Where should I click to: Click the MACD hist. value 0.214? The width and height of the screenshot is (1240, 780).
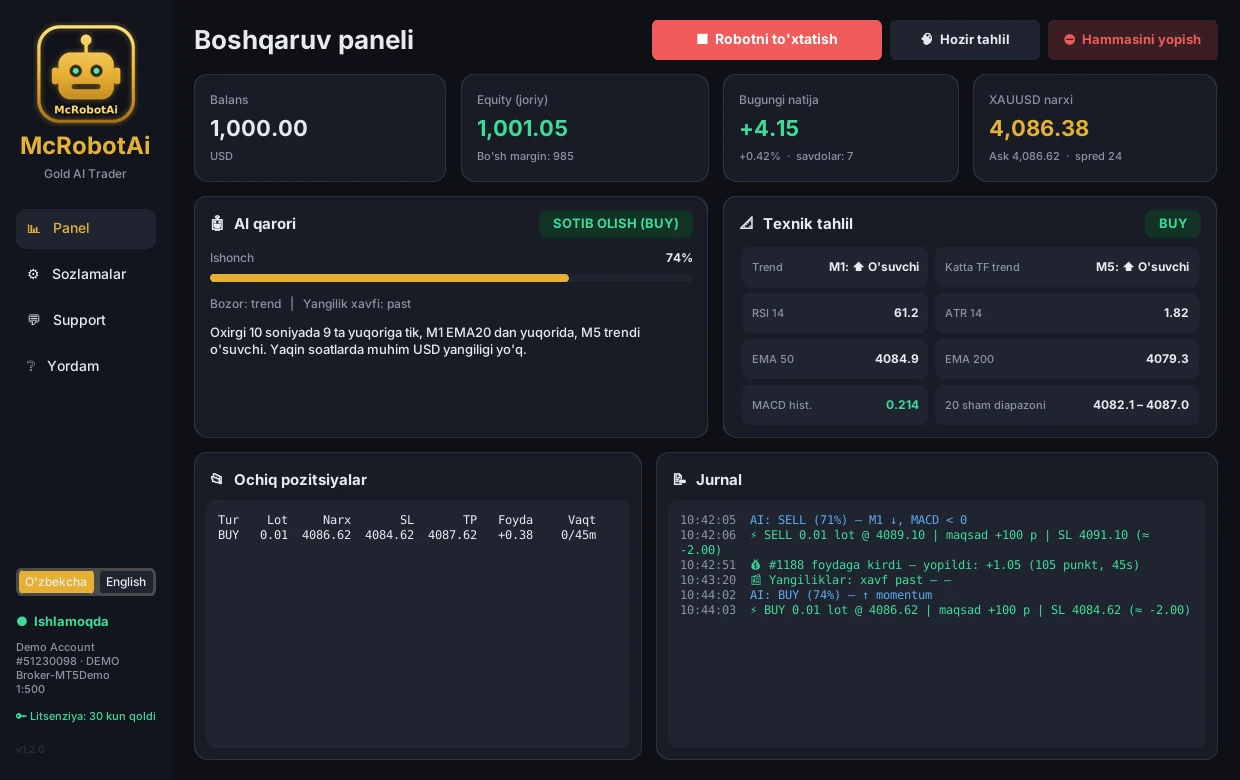902,405
